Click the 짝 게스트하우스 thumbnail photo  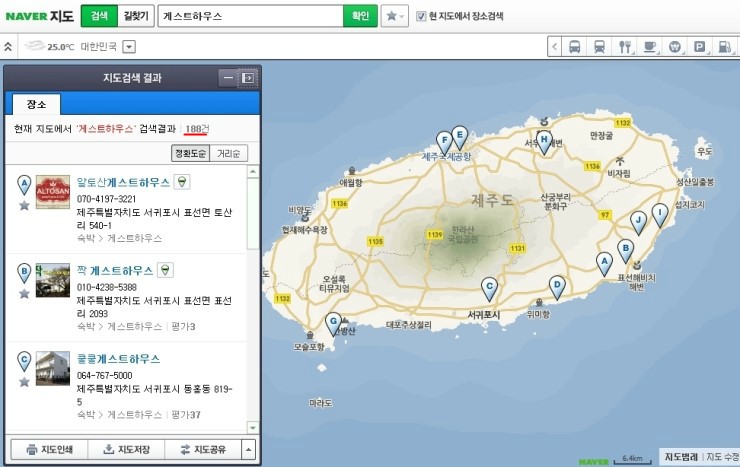53,280
